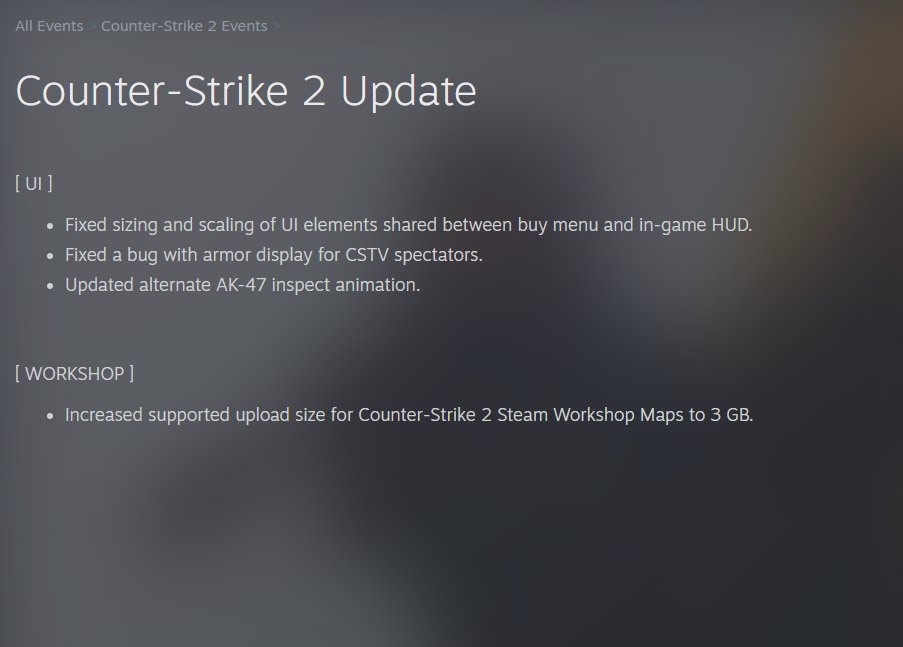This screenshot has height=647, width=903.
Task: Go to Counter-Strike 2 Events breadcrumb
Action: (184, 26)
